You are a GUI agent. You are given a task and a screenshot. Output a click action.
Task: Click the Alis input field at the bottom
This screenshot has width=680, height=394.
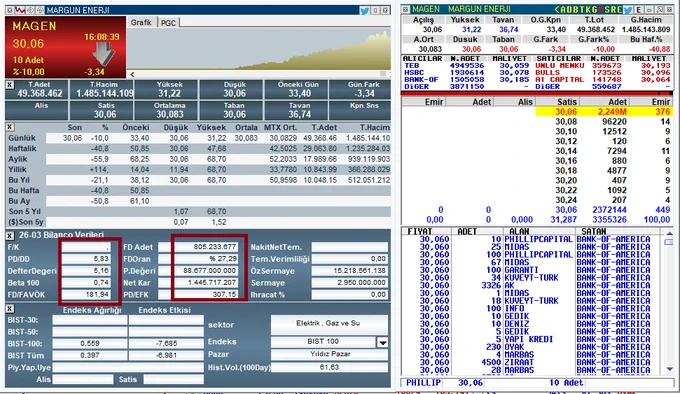click(83, 379)
